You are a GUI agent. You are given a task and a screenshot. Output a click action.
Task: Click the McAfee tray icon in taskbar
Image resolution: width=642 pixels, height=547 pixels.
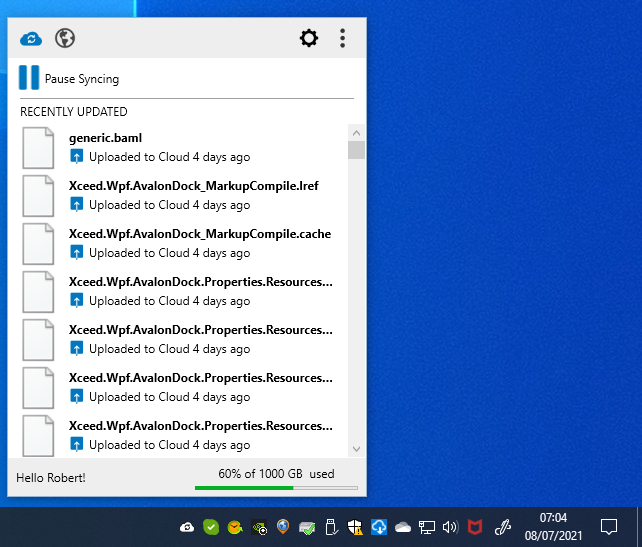click(x=475, y=527)
